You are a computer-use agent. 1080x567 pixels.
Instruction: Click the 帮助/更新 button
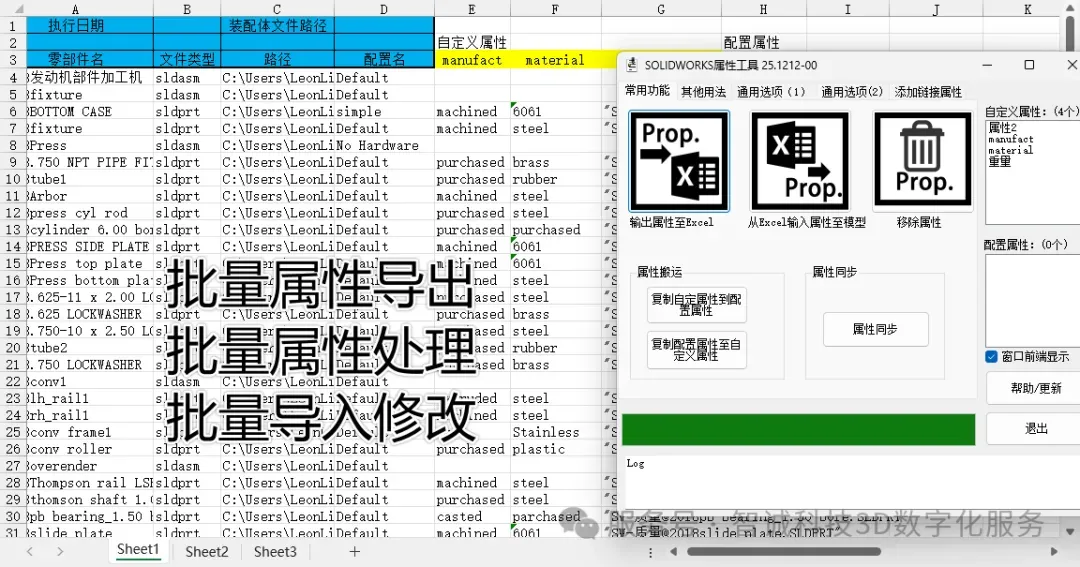coord(1036,388)
